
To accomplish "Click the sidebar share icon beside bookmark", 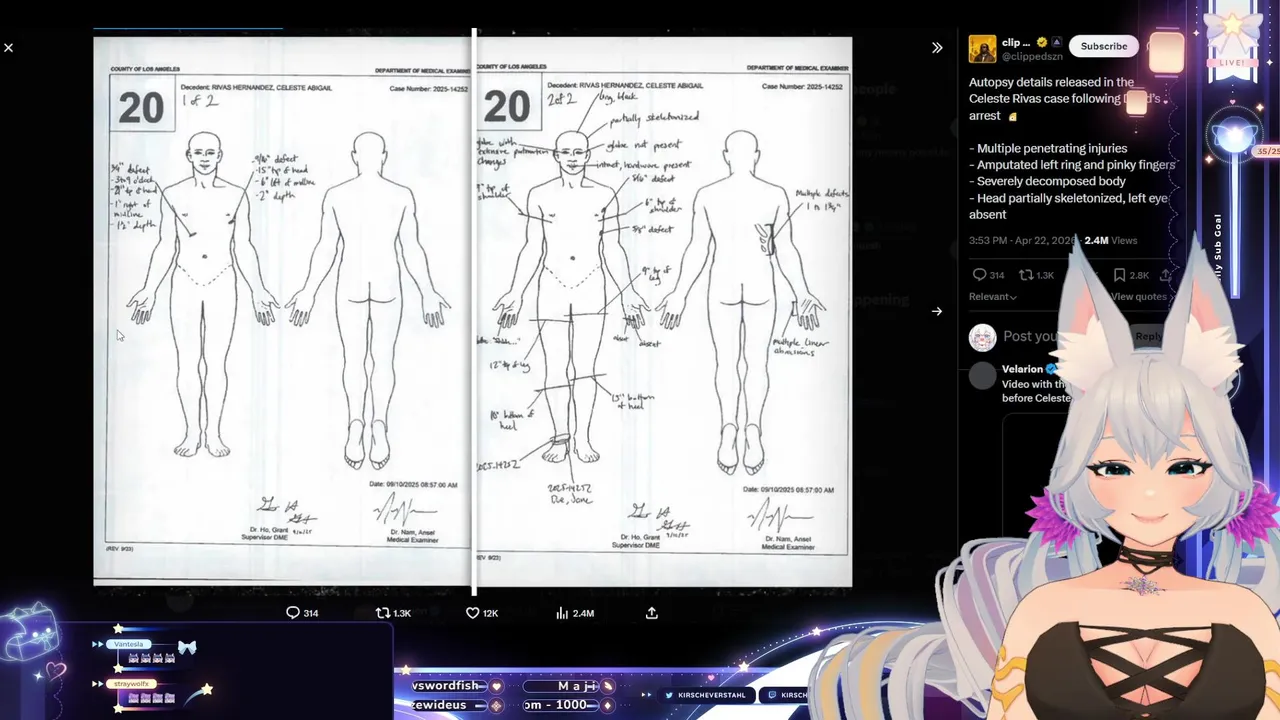I will coord(1166,275).
